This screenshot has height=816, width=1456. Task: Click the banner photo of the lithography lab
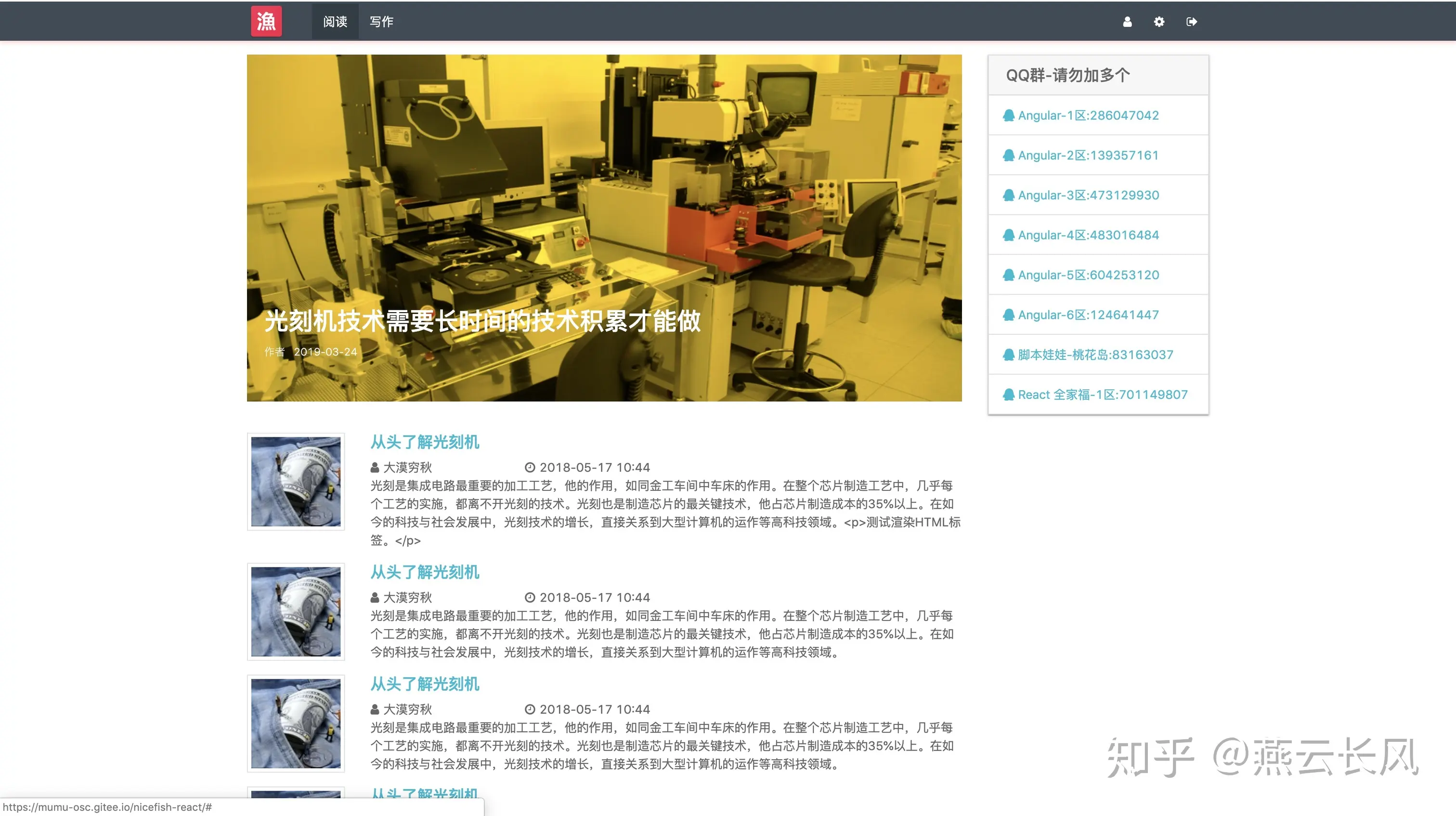click(604, 198)
